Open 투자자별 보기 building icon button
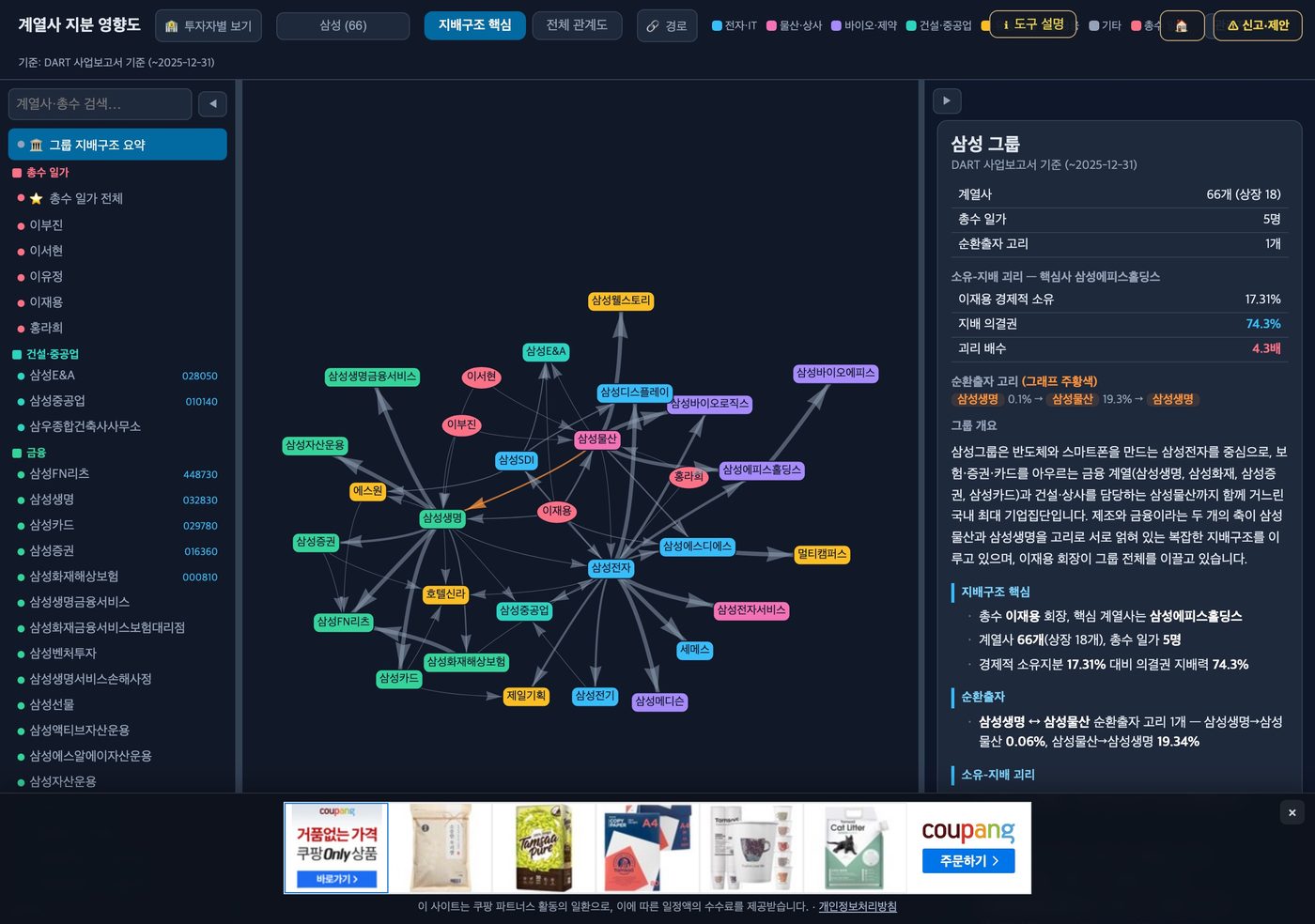This screenshot has width=1315, height=924. pos(209,25)
